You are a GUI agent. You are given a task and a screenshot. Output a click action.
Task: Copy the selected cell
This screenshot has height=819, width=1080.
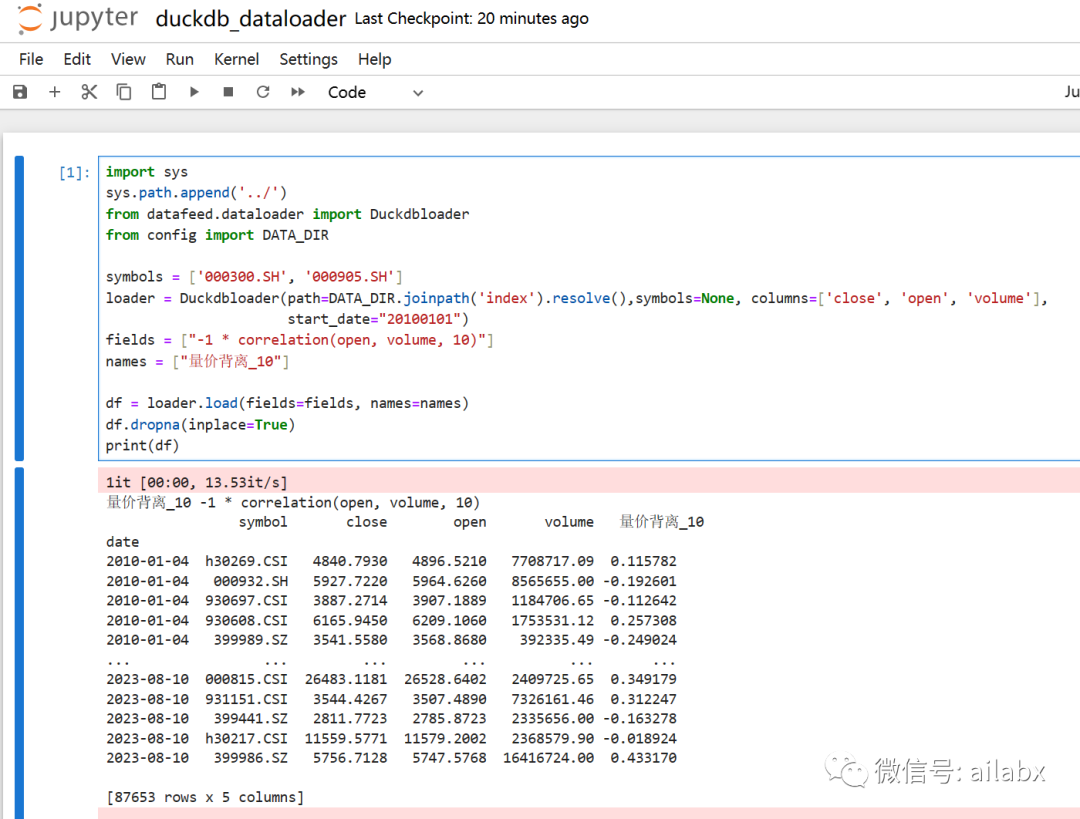tap(124, 92)
